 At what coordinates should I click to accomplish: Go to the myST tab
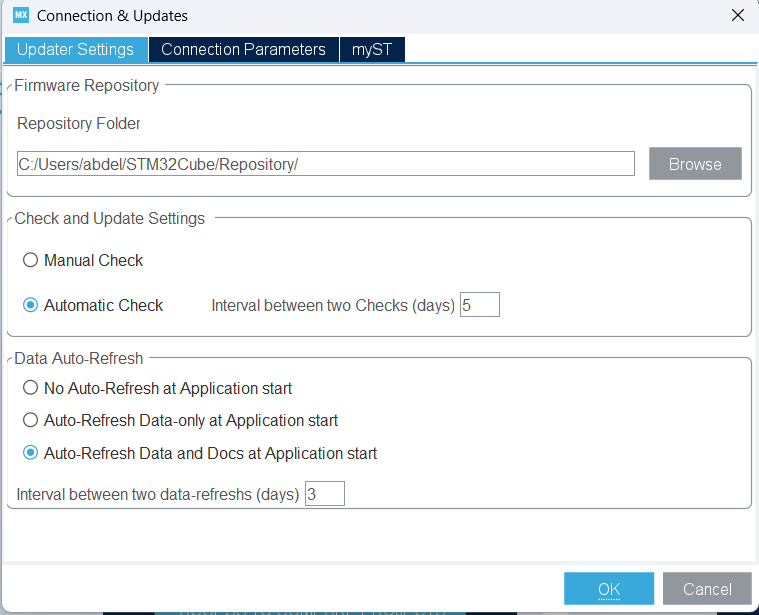point(372,49)
